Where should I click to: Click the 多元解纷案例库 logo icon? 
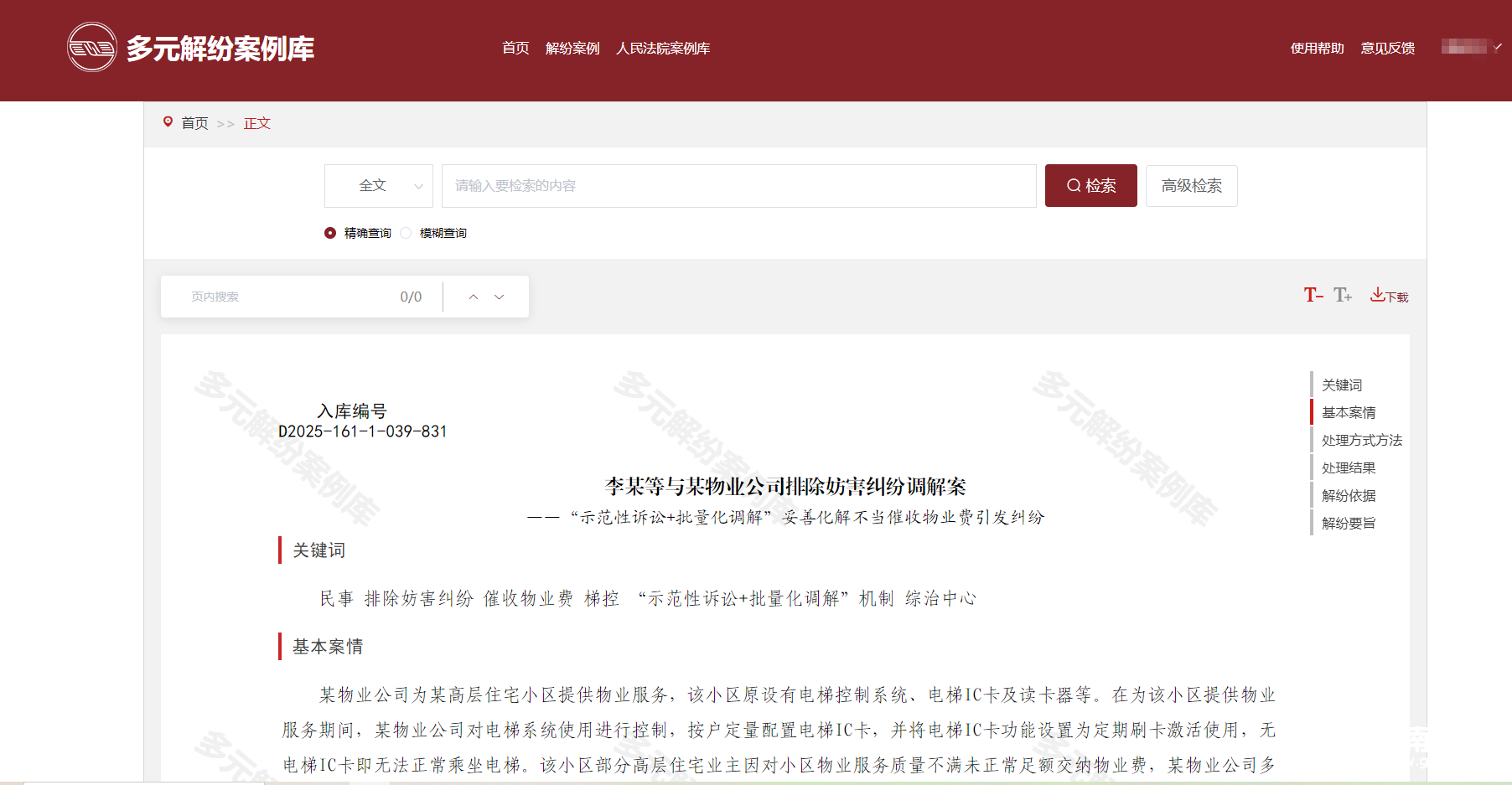91,48
